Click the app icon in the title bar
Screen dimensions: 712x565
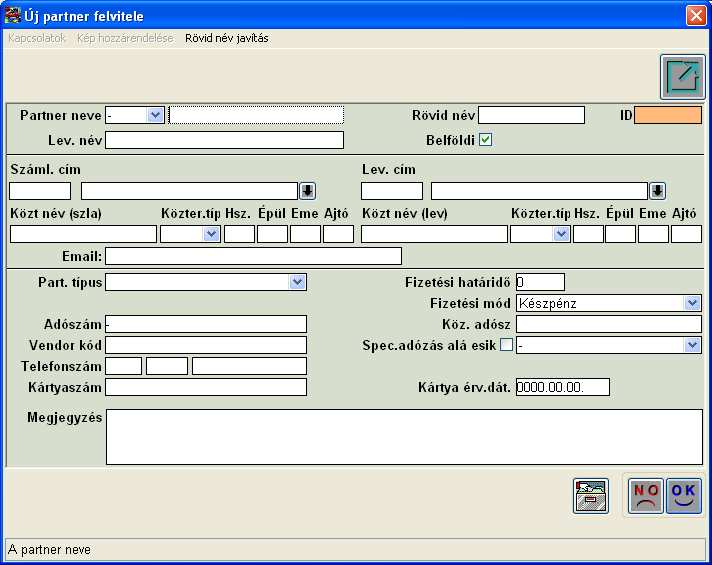tap(13, 16)
